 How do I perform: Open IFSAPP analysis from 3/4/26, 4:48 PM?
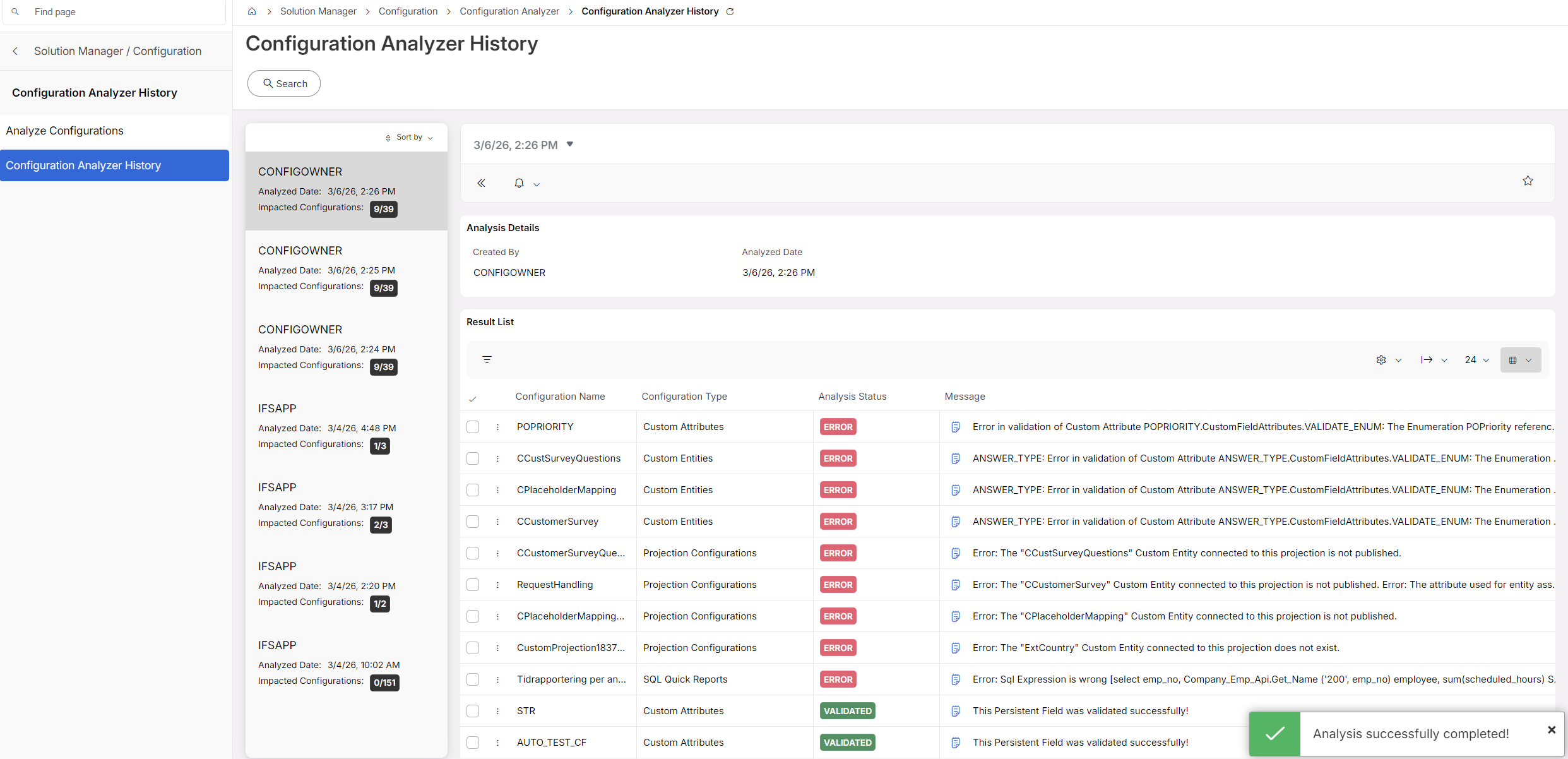[346, 428]
